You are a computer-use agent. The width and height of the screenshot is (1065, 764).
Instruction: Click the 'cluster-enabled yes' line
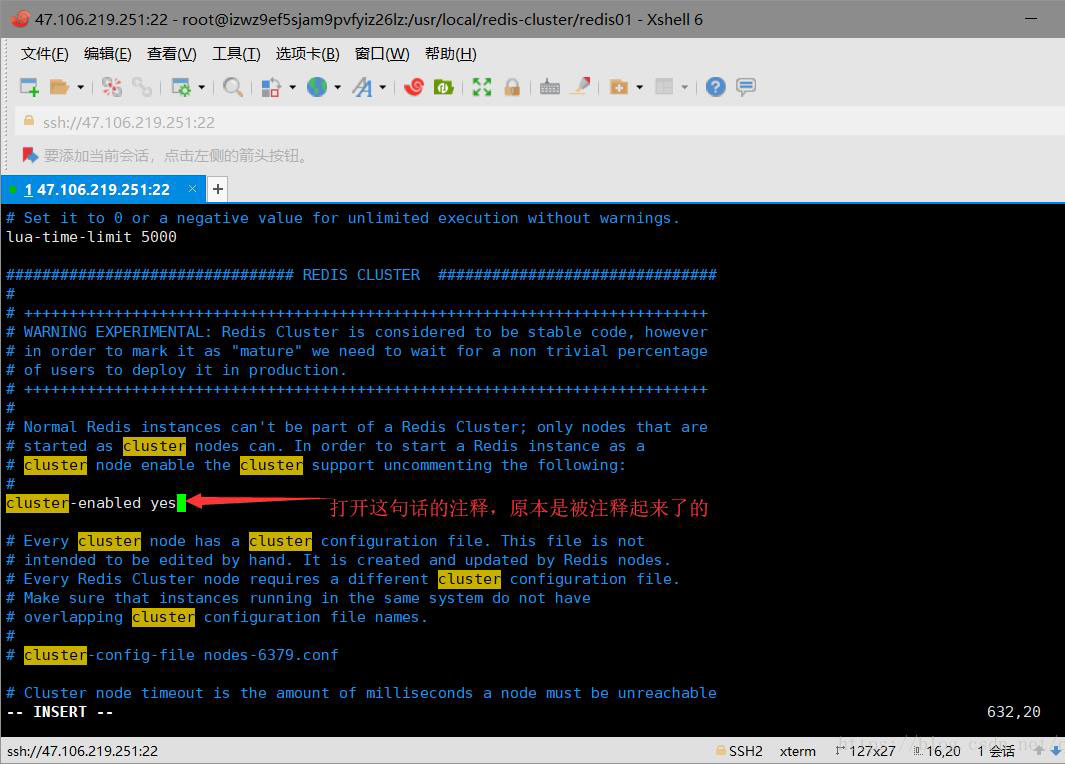[92, 503]
